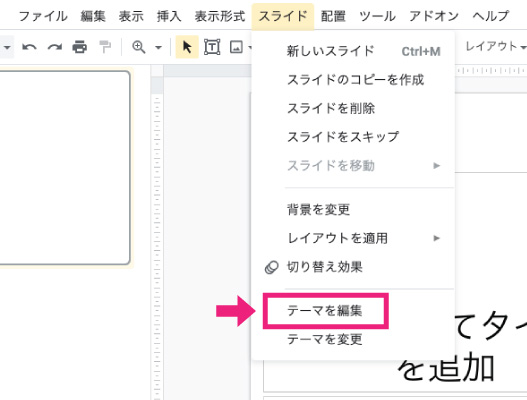Choose テーマを変更 from the menu
This screenshot has height=400, width=527.
coord(324,339)
